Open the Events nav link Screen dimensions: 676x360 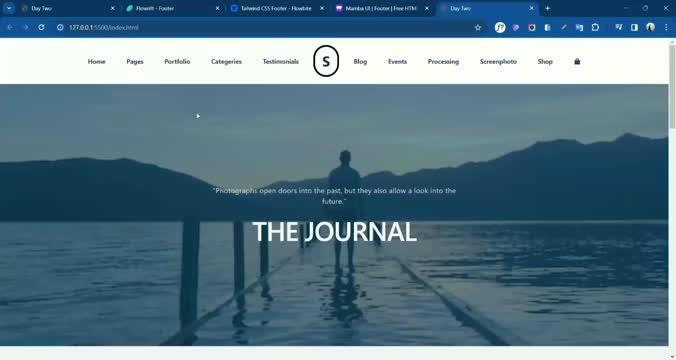[397, 62]
